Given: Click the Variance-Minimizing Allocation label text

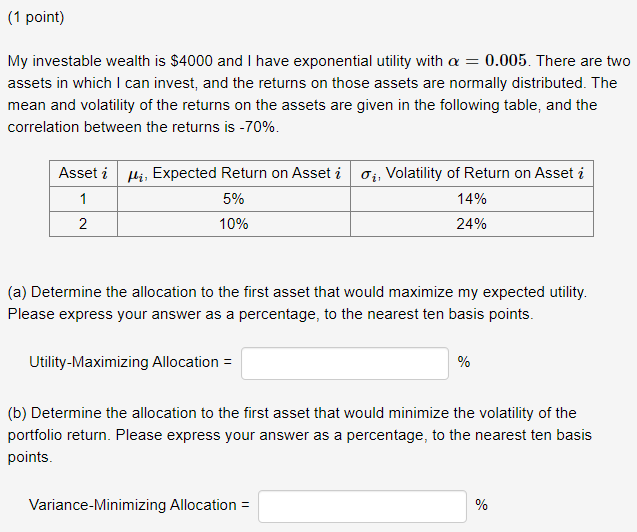Looking at the screenshot, I should coord(139,505).
